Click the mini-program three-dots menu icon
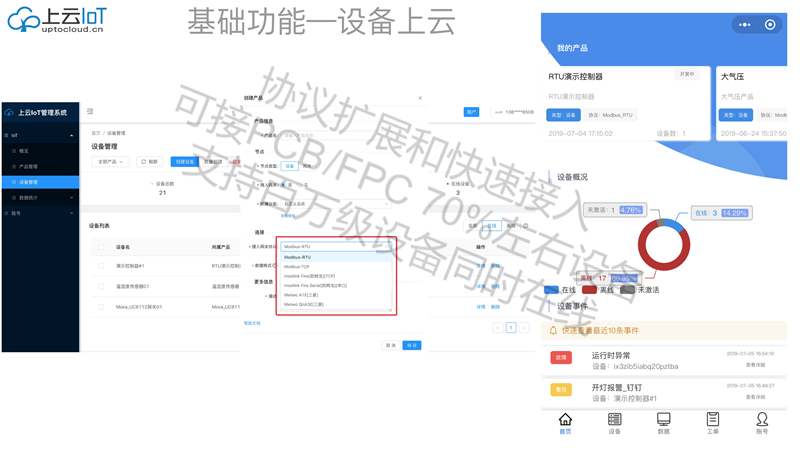 click(744, 25)
